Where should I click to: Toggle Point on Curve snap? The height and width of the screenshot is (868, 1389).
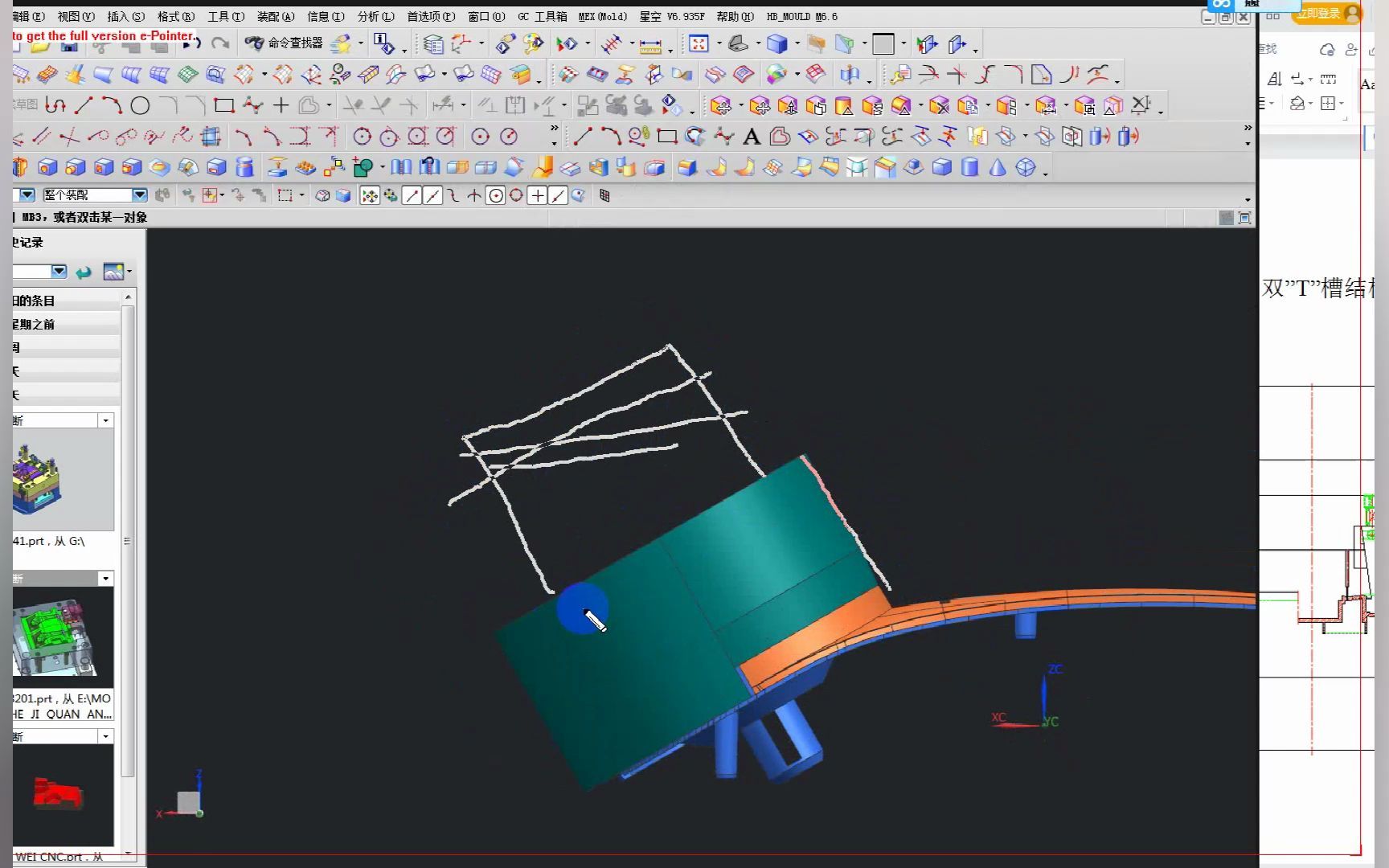[x=558, y=195]
